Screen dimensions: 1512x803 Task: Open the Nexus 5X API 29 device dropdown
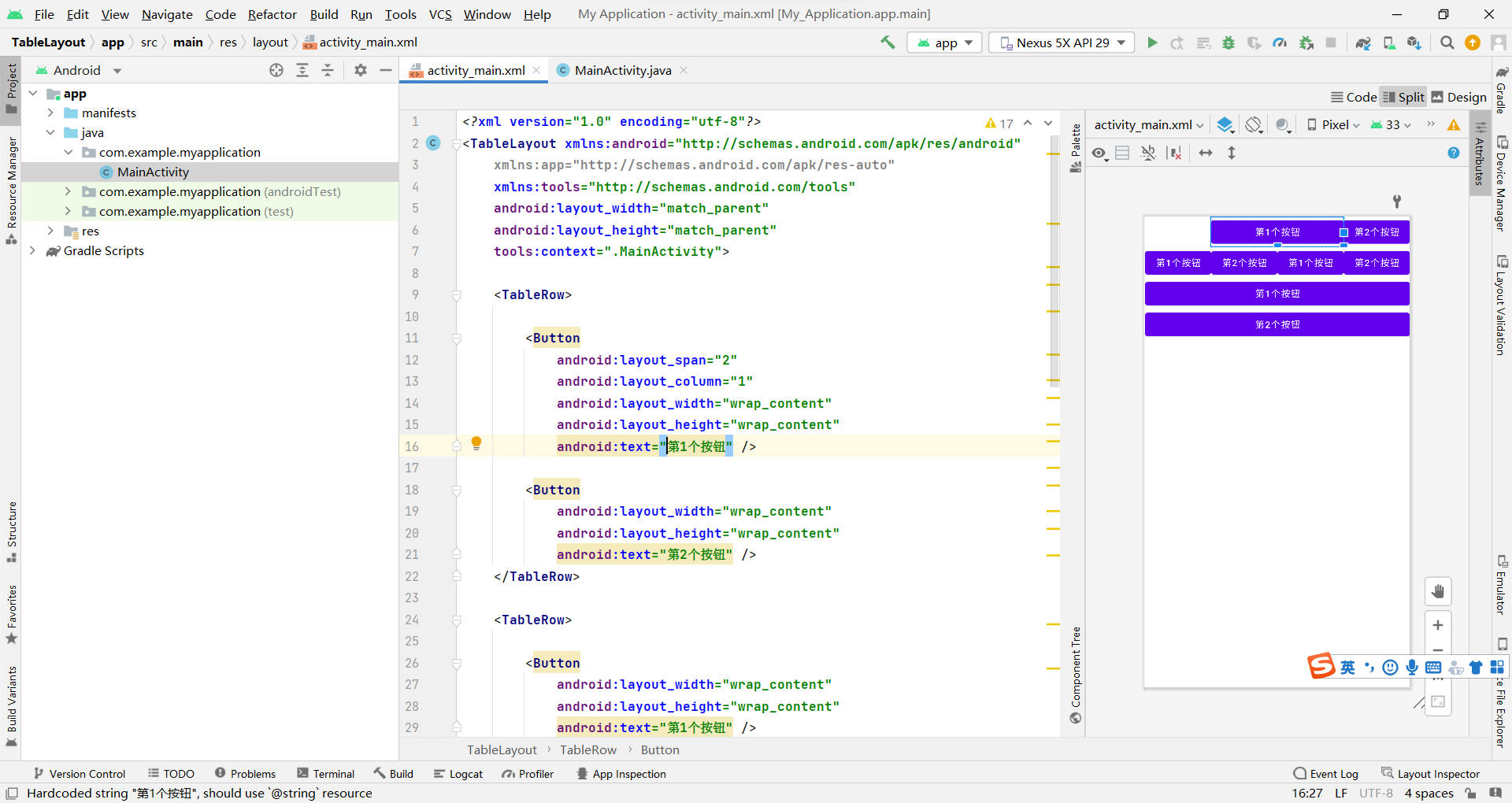(1060, 43)
